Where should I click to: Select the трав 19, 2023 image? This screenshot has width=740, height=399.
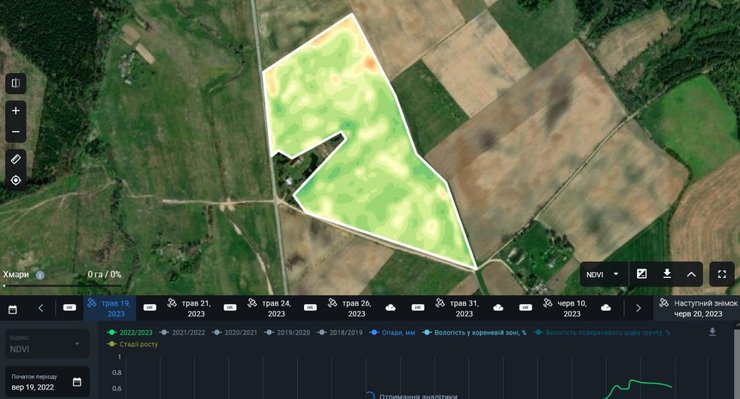(x=110, y=308)
